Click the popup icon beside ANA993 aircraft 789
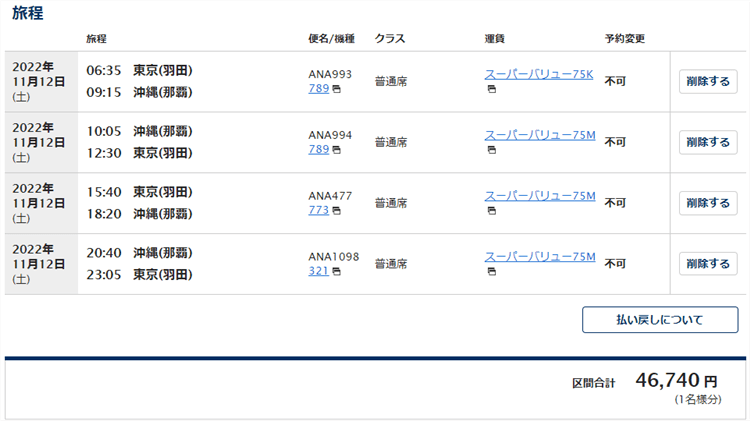 (336, 90)
